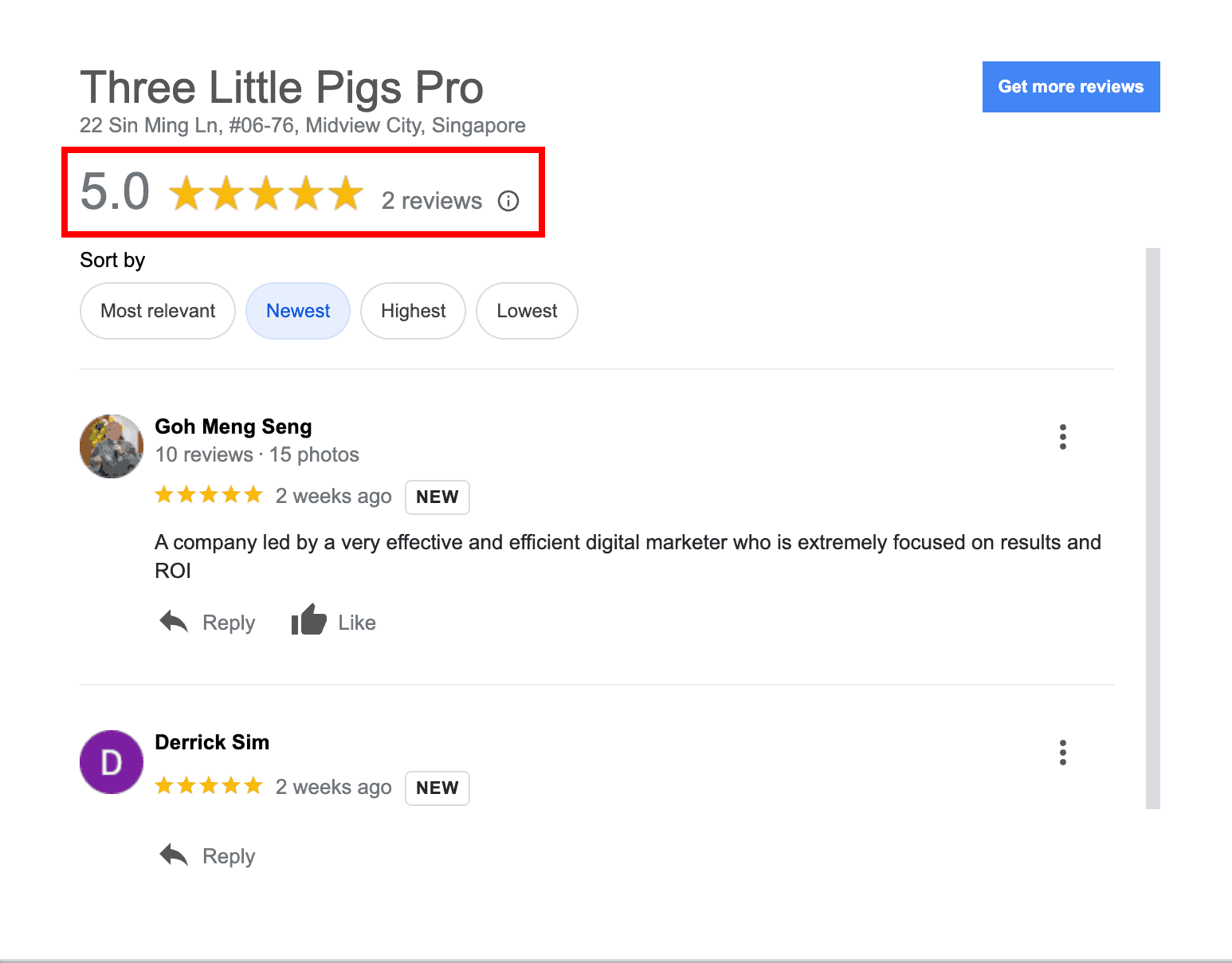Click the info icon beside 2 reviews
1232x963 pixels.
click(x=508, y=201)
